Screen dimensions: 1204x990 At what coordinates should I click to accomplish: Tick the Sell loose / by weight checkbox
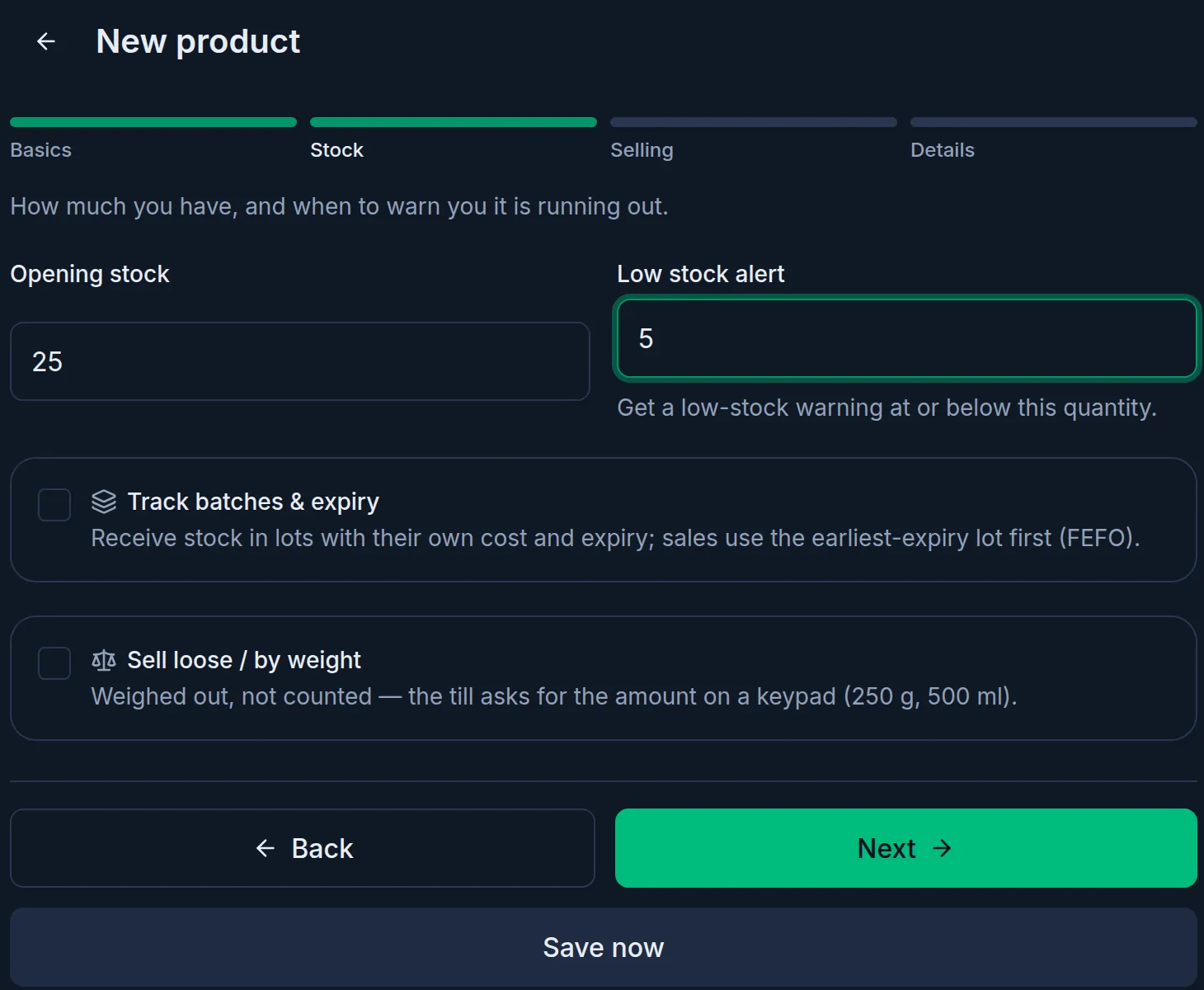click(54, 663)
